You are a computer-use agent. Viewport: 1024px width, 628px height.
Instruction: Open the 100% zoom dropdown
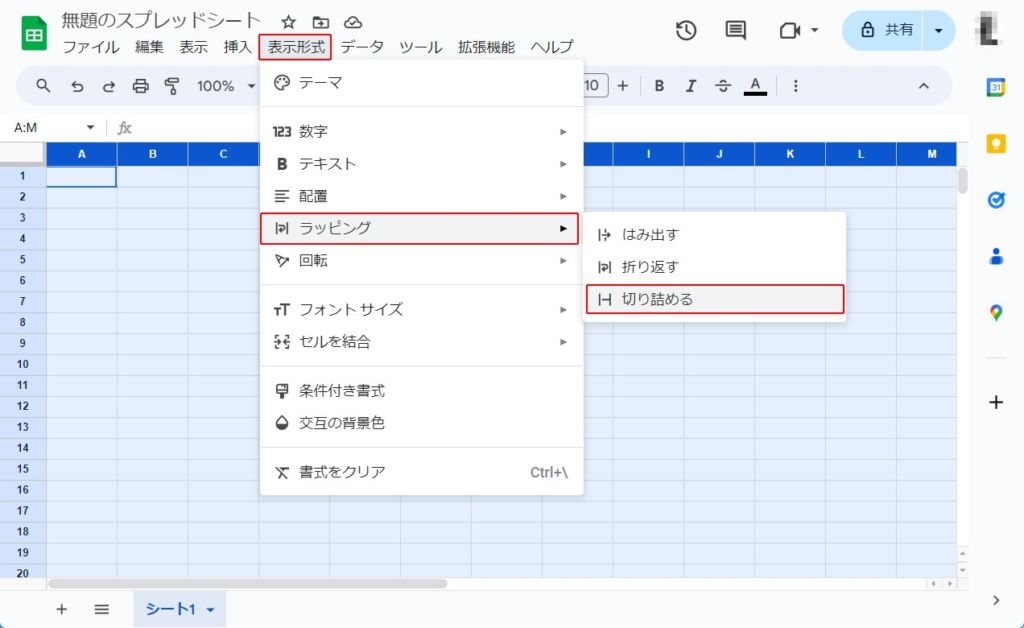pyautogui.click(x=226, y=86)
